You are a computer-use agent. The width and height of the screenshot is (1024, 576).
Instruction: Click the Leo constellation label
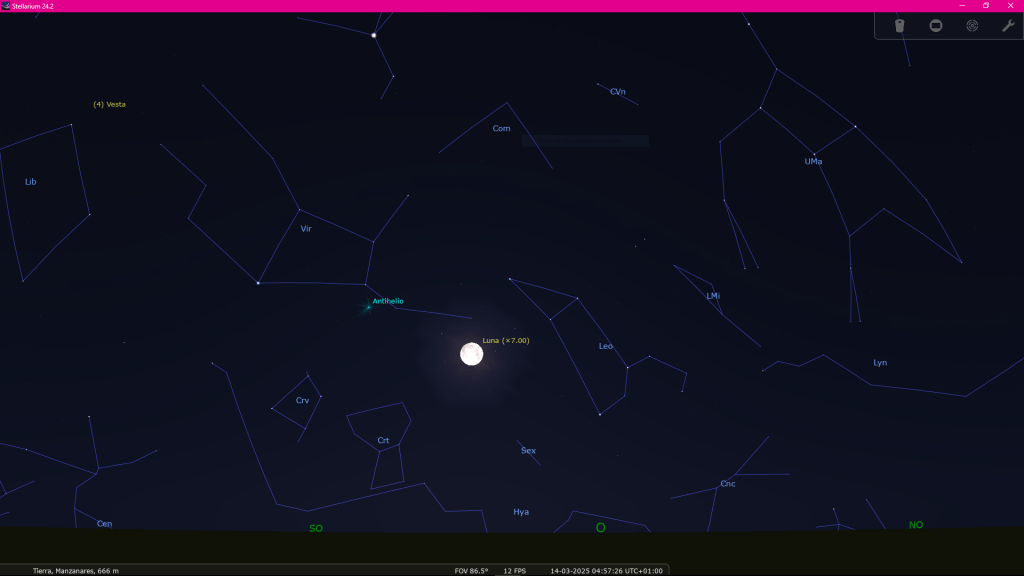pos(605,346)
